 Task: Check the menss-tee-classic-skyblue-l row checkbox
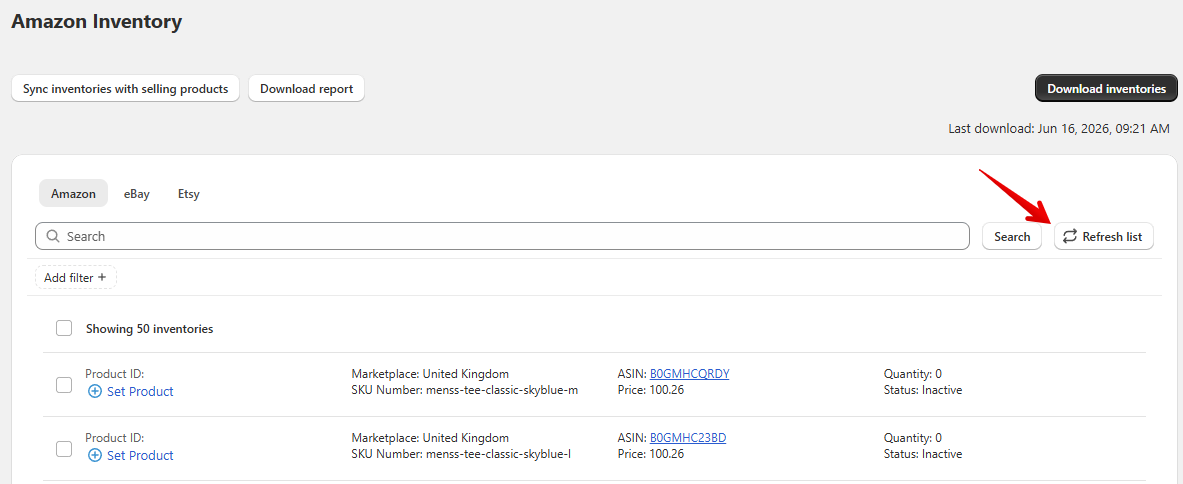64,449
